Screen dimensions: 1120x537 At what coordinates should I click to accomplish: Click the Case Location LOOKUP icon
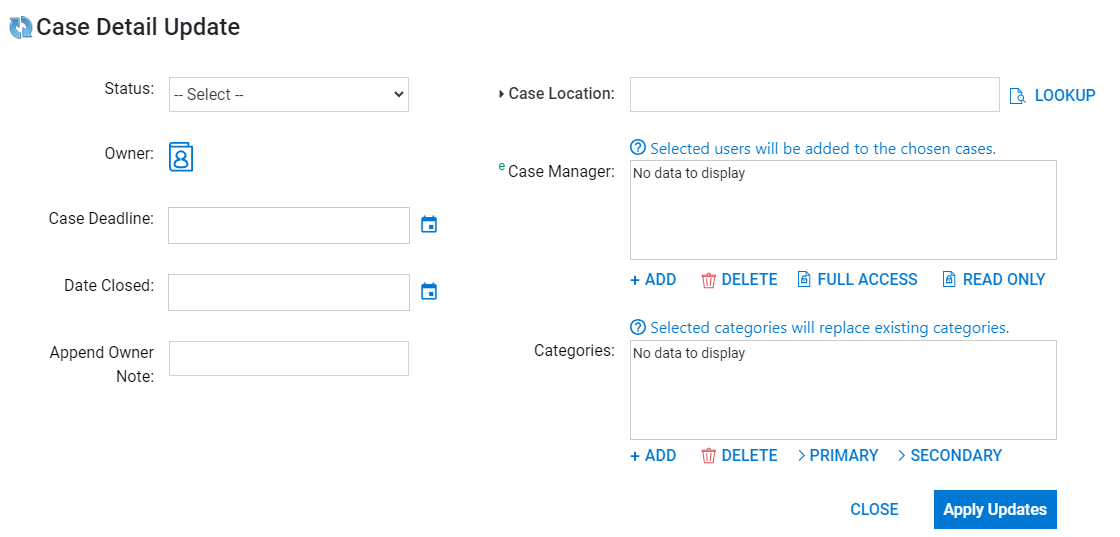pos(1017,96)
